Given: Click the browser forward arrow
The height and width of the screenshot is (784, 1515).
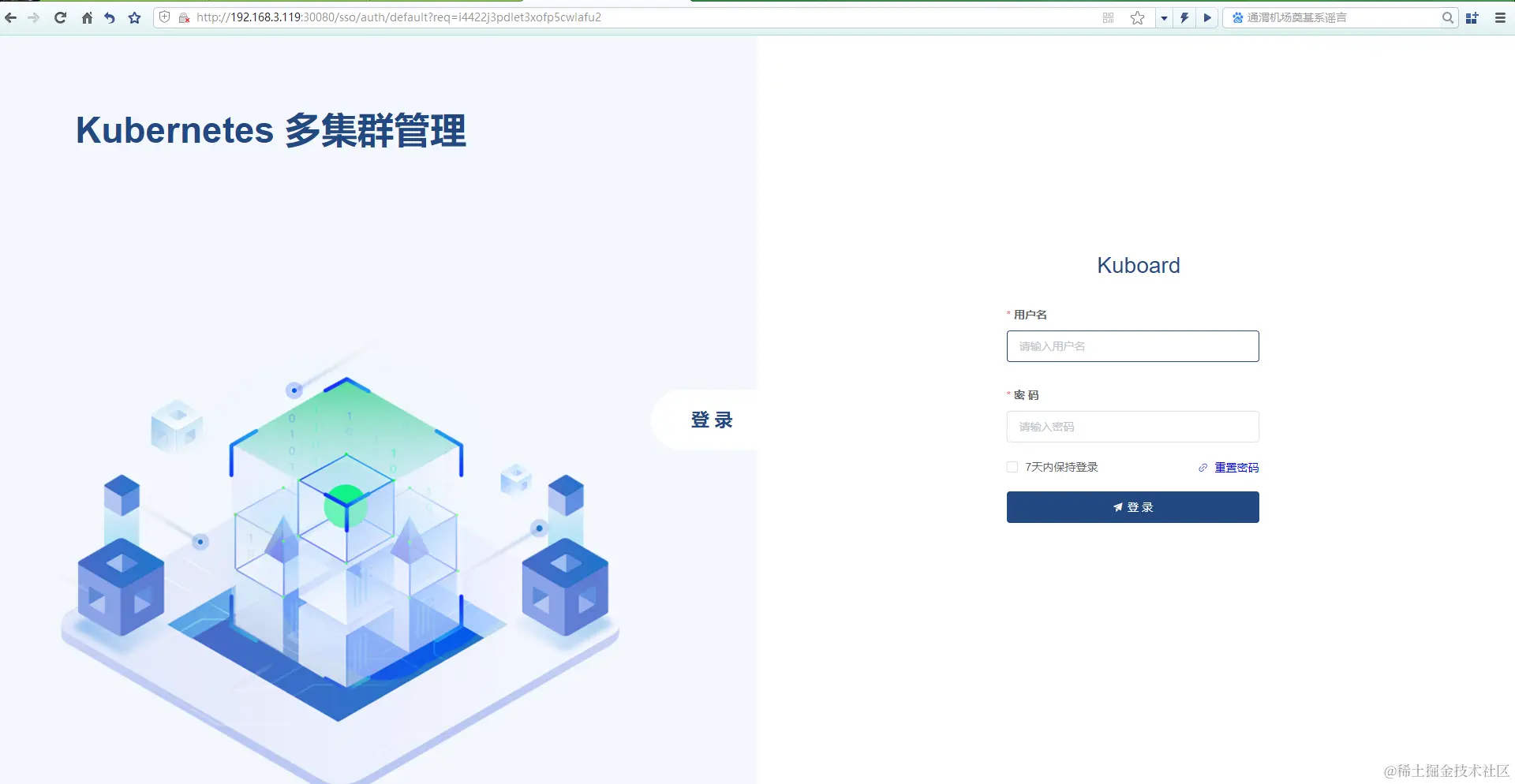Looking at the screenshot, I should coord(34,17).
